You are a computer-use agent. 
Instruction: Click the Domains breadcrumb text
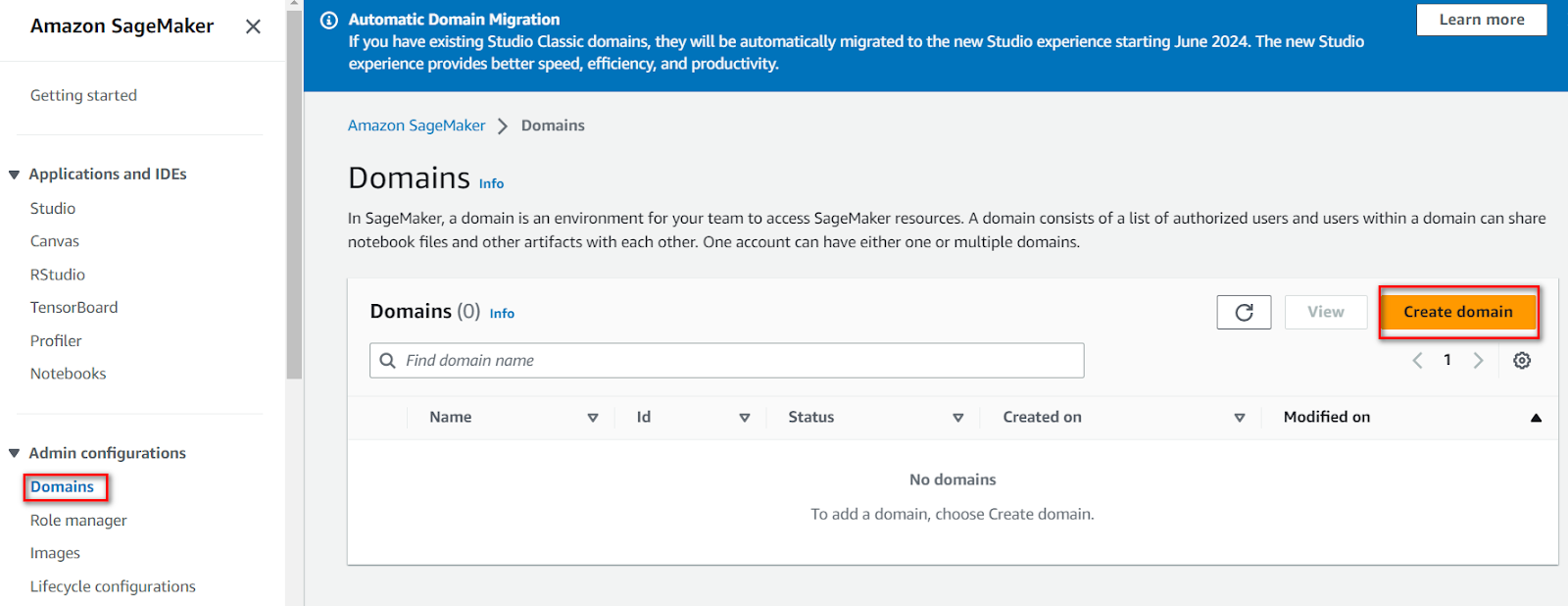pos(553,126)
